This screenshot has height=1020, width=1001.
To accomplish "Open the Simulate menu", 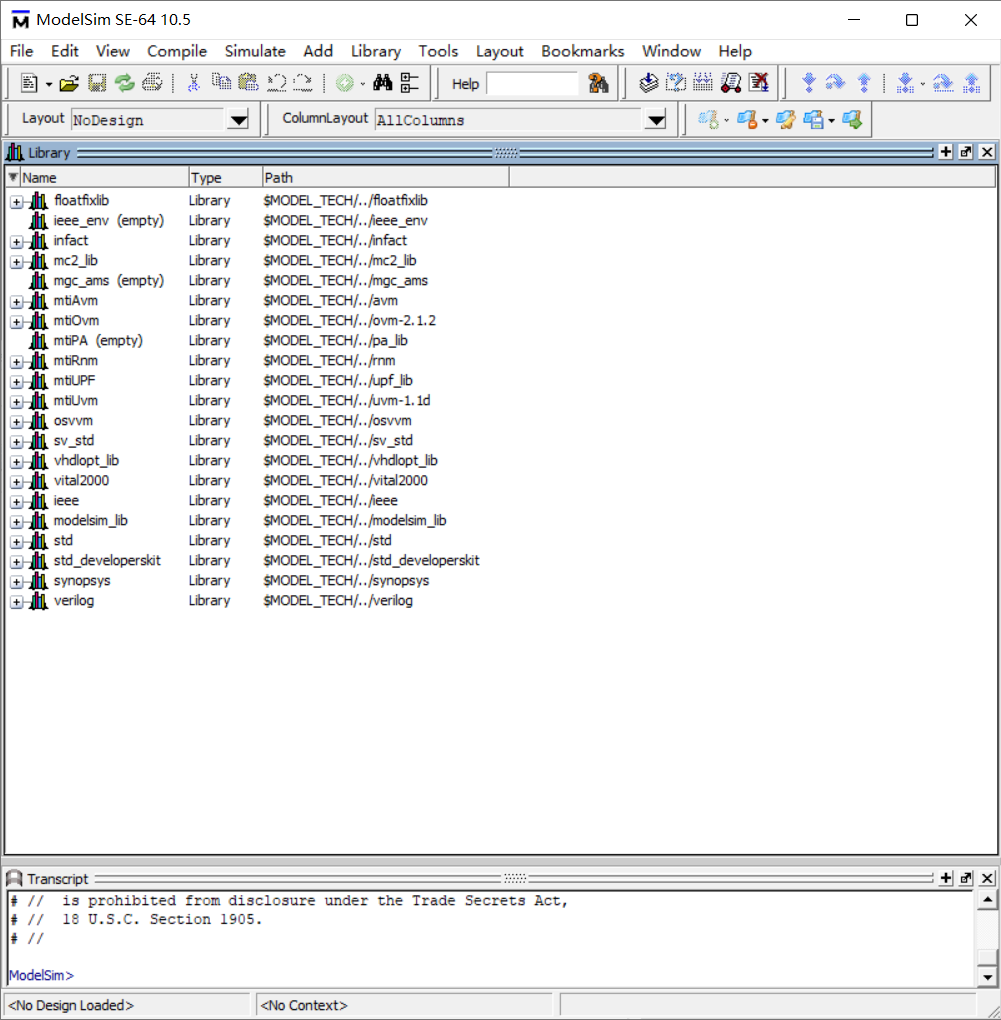I will coord(255,51).
